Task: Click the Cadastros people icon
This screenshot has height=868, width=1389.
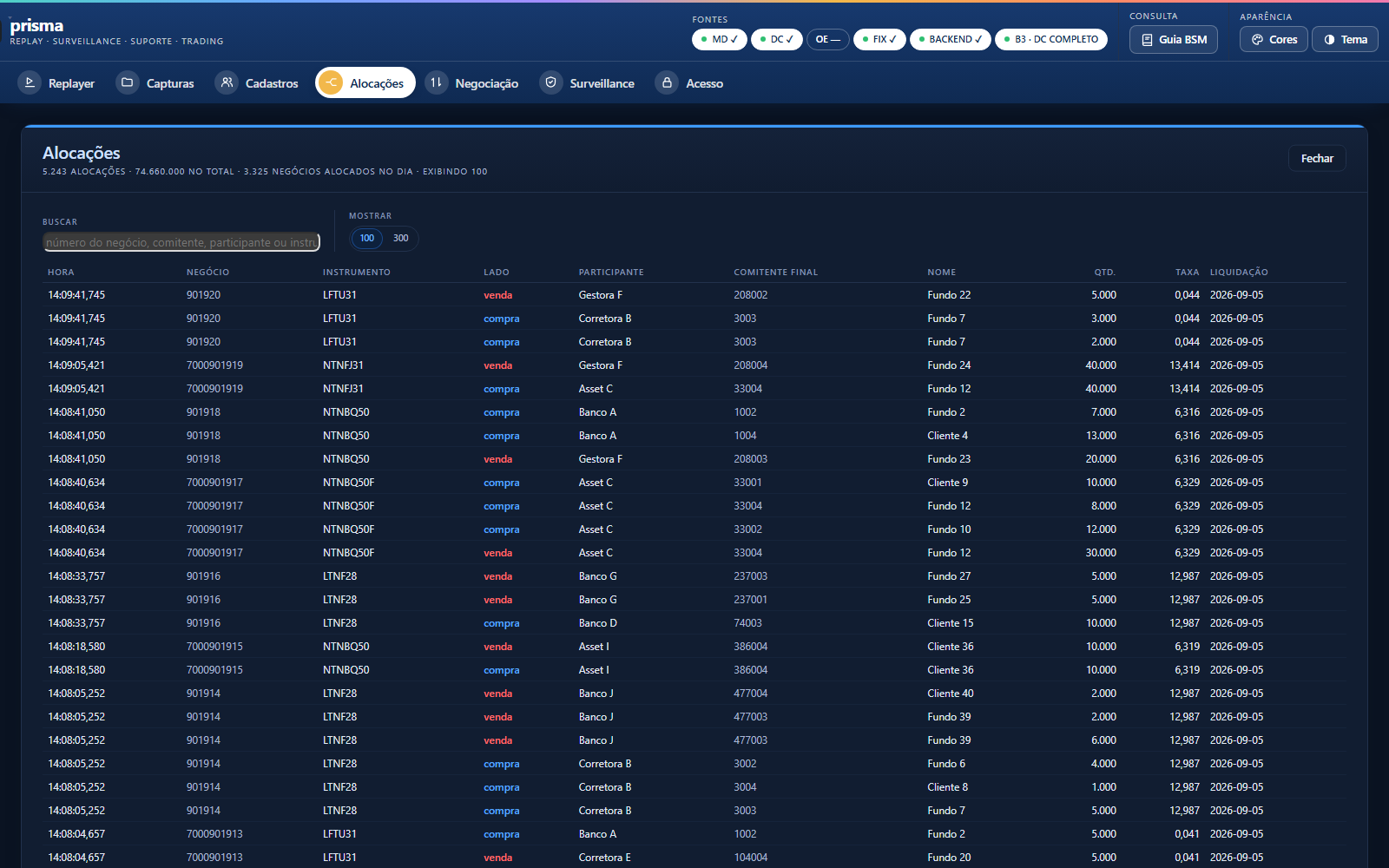Action: click(x=227, y=82)
